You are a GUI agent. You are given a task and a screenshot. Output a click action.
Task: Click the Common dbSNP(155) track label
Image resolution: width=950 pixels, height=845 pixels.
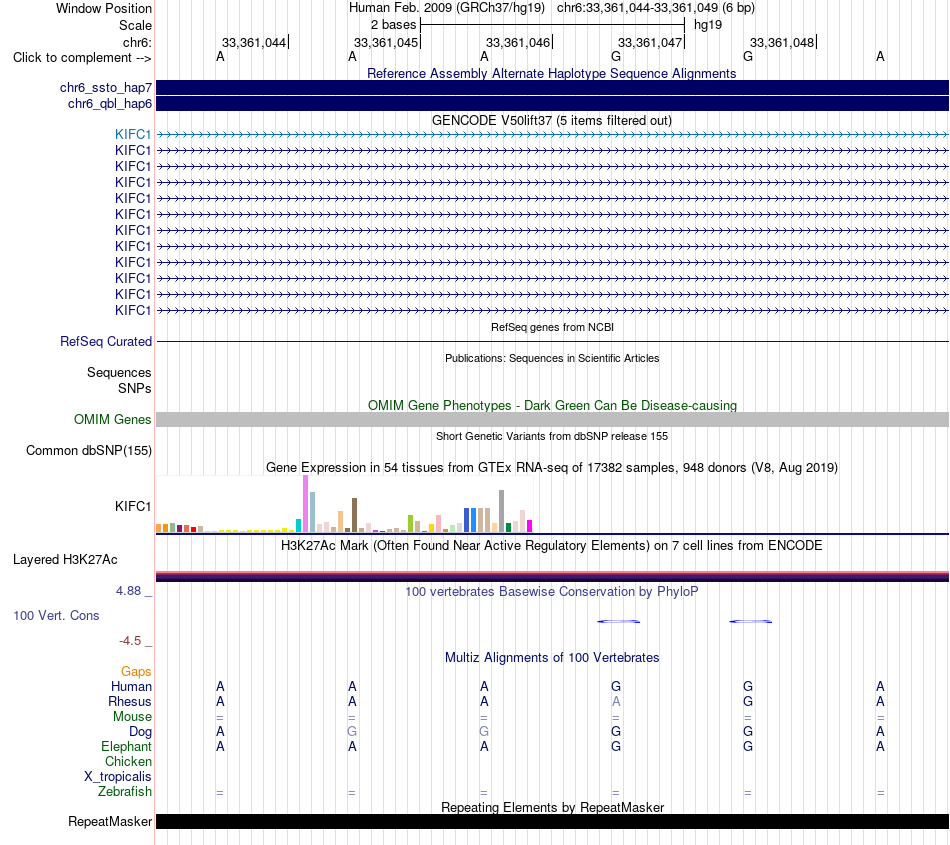click(88, 451)
